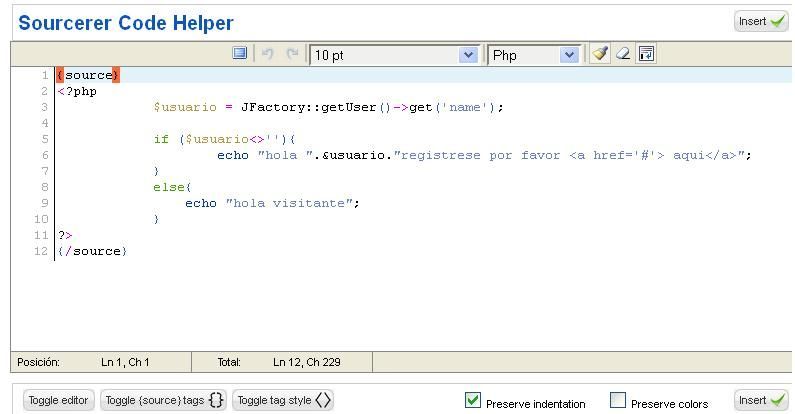Click JFactory::getUser on line 3

click(x=308, y=107)
